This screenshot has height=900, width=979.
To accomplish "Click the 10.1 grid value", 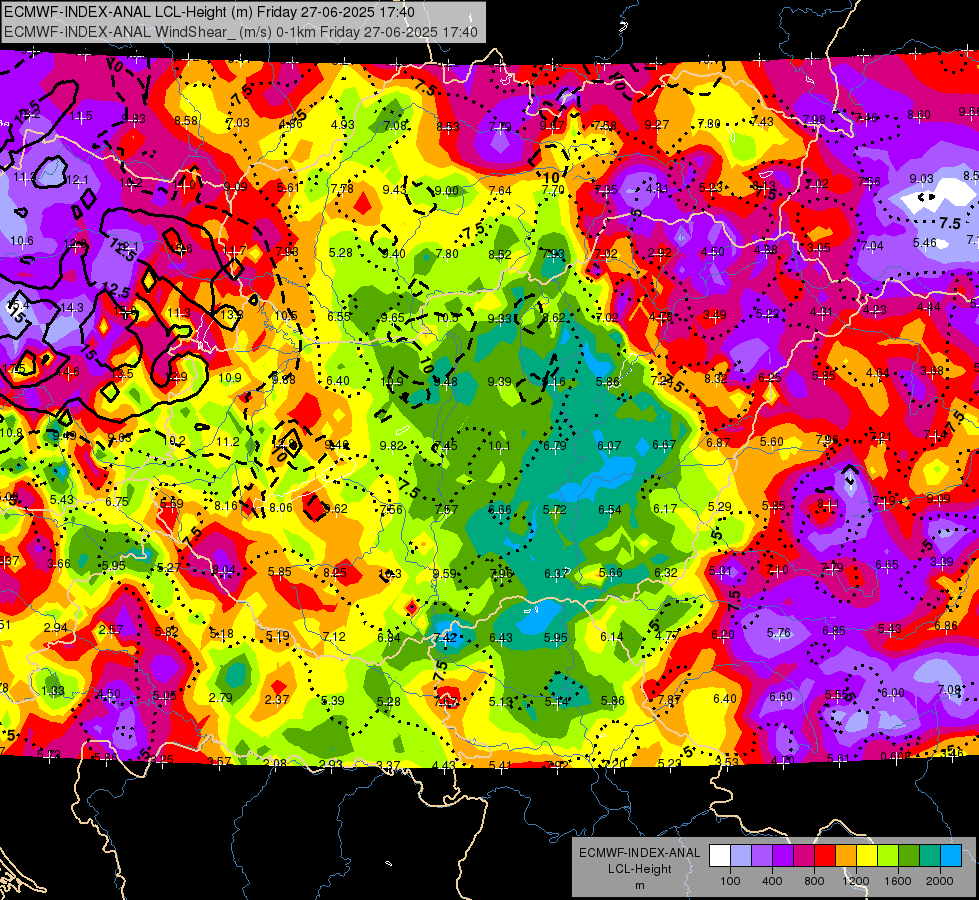I will pos(499,445).
